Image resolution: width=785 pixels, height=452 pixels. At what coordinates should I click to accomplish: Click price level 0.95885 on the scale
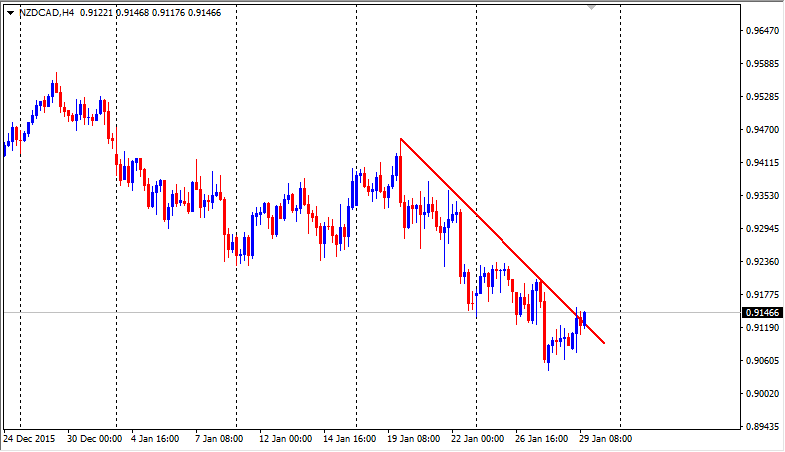click(x=762, y=64)
